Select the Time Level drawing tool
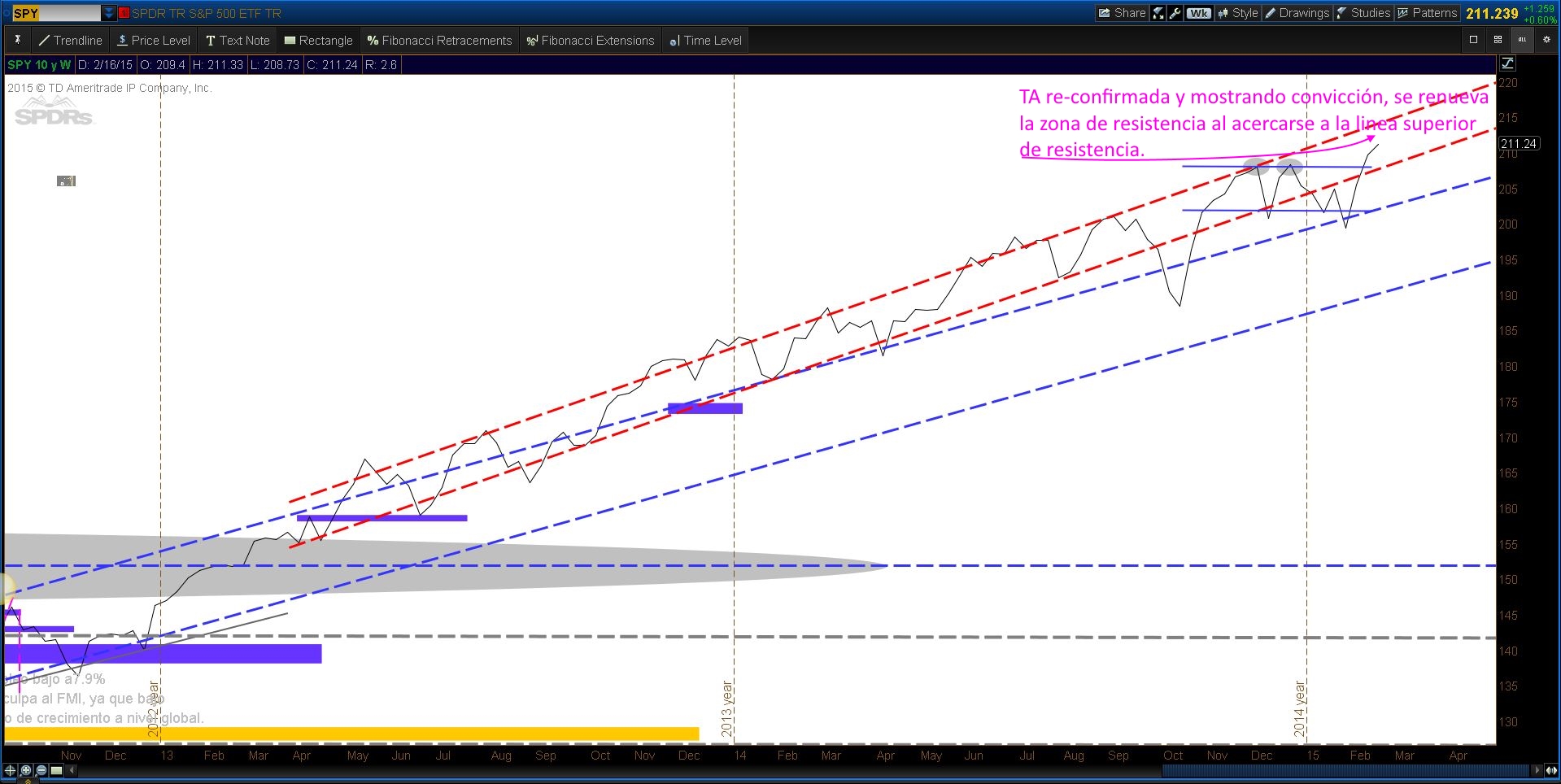The width and height of the screenshot is (1561, 784). pyautogui.click(x=704, y=40)
